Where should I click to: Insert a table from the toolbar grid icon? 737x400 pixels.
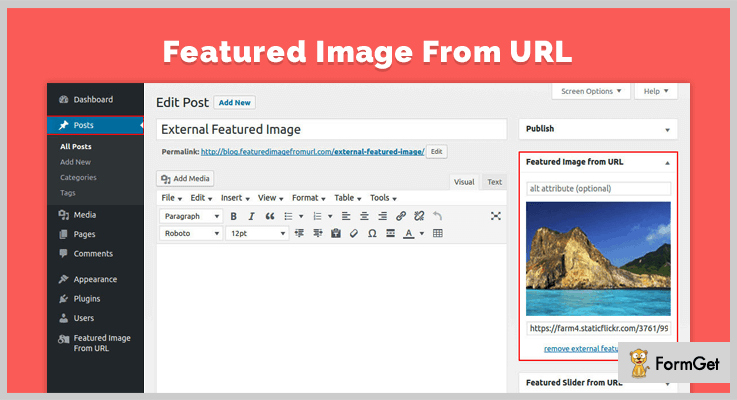point(438,233)
